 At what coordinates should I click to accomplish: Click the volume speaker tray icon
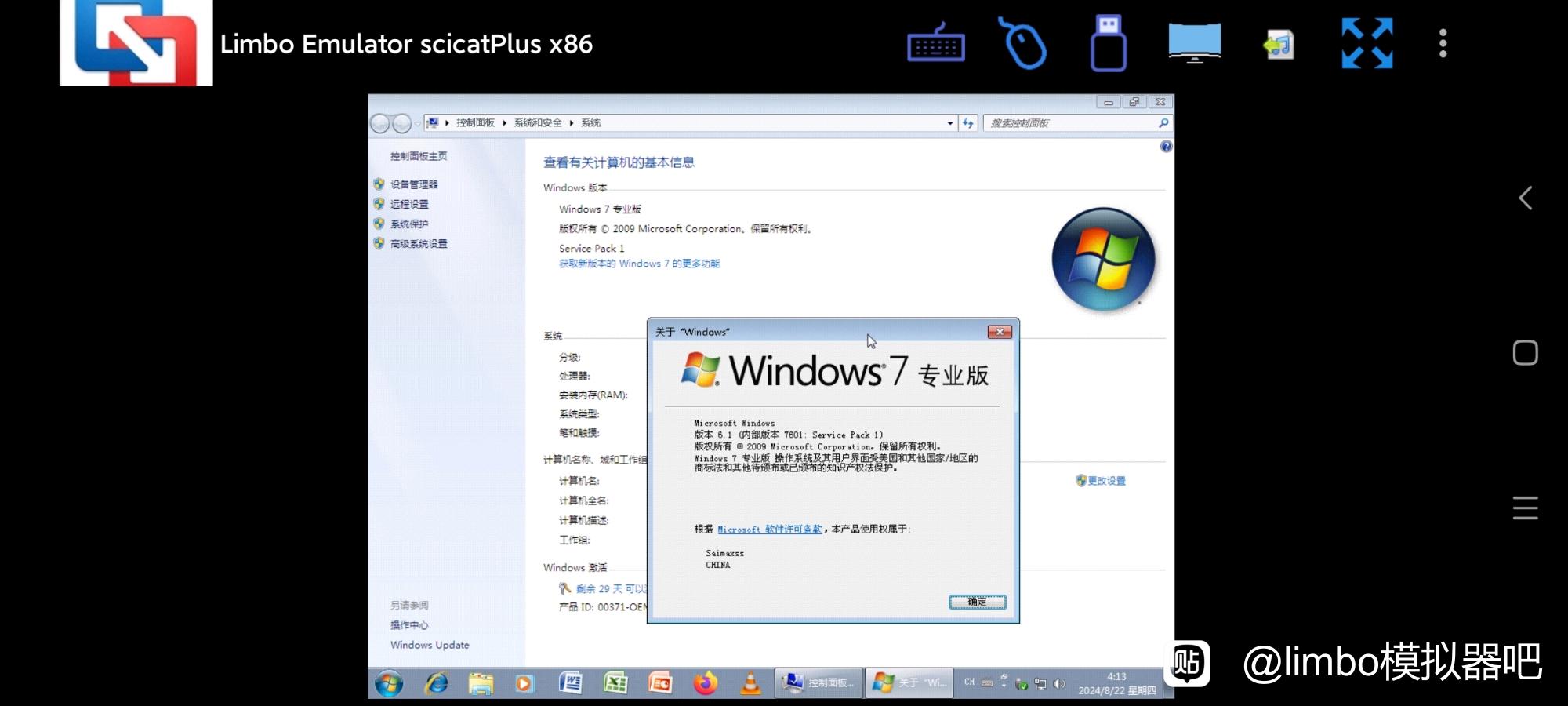pos(1059,683)
